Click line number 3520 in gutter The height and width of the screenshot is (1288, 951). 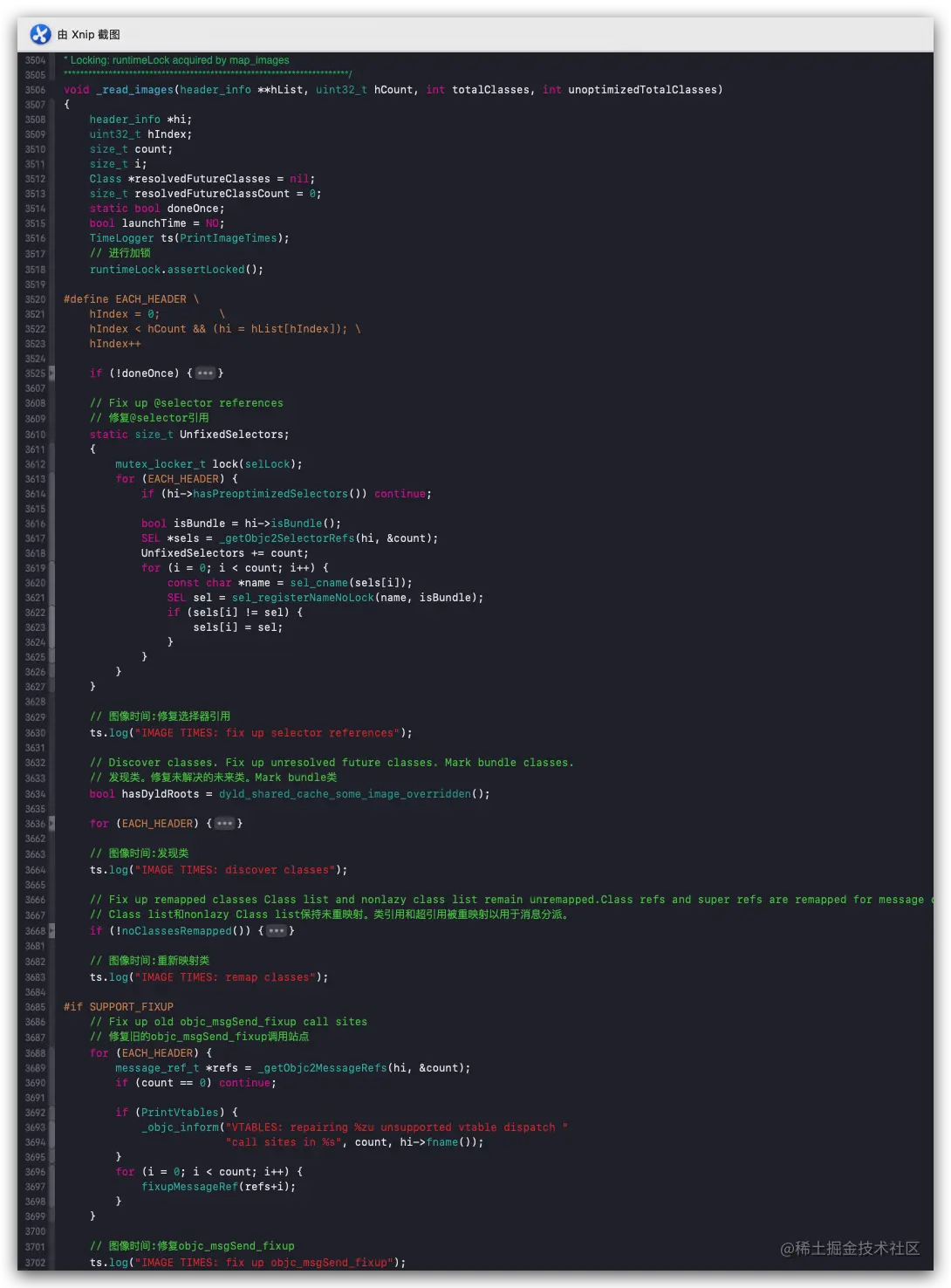coord(35,299)
